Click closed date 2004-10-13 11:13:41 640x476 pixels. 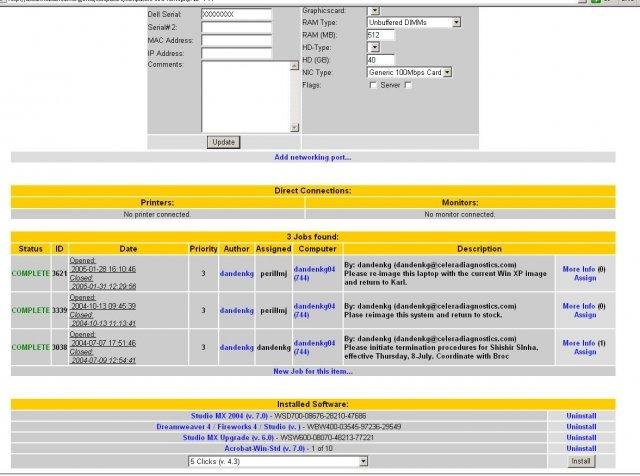103,323
